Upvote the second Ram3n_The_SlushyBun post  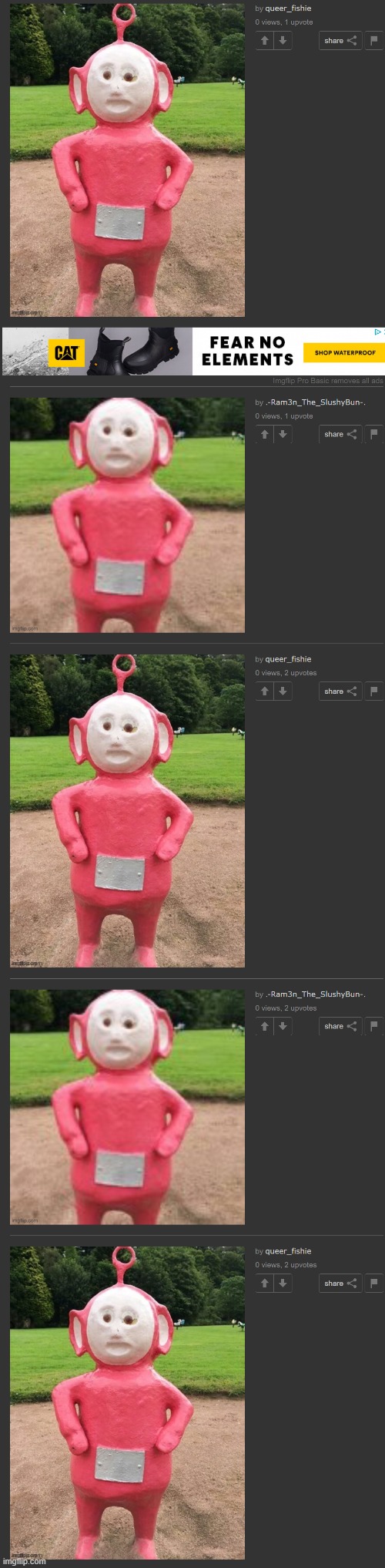pyautogui.click(x=264, y=1026)
